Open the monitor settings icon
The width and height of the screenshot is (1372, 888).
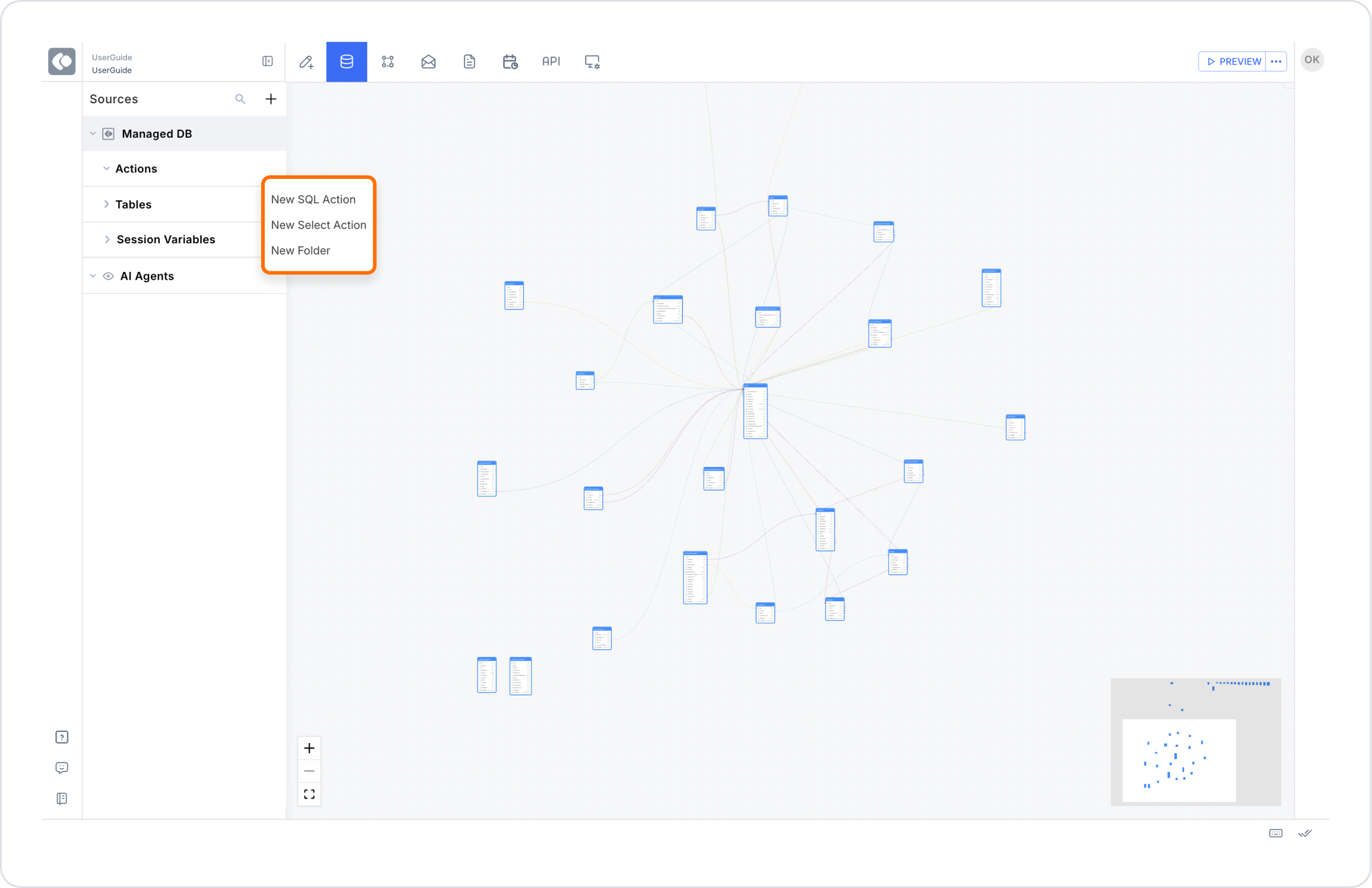coord(592,62)
